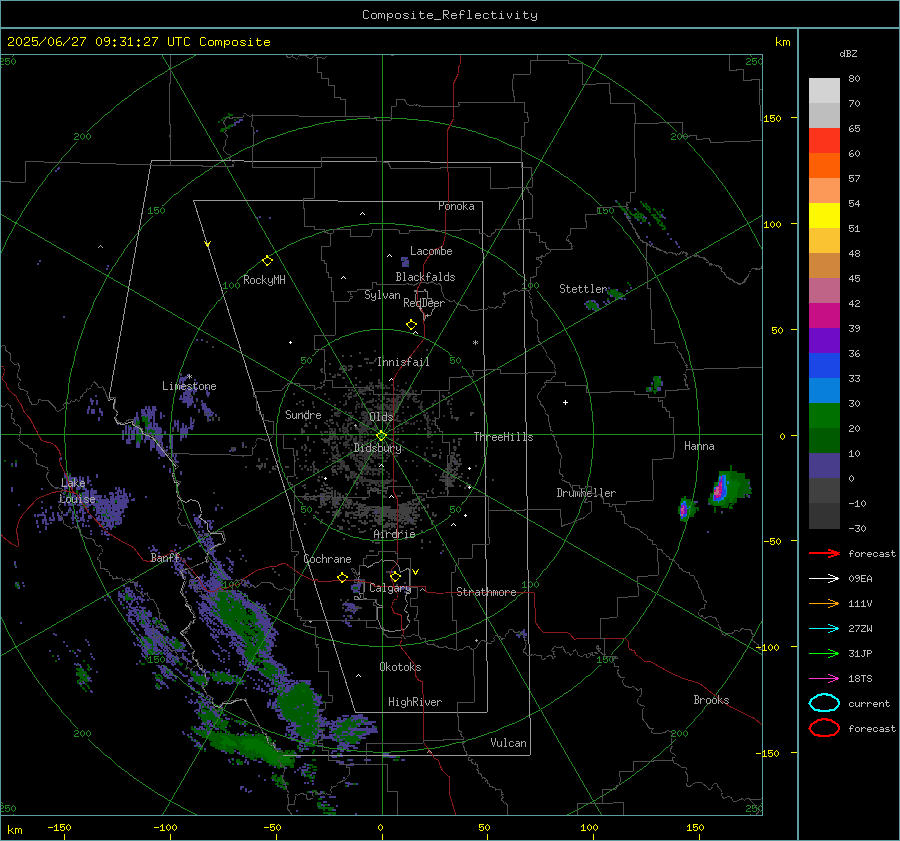
Task: Click the Brooks label
Action: [x=711, y=700]
